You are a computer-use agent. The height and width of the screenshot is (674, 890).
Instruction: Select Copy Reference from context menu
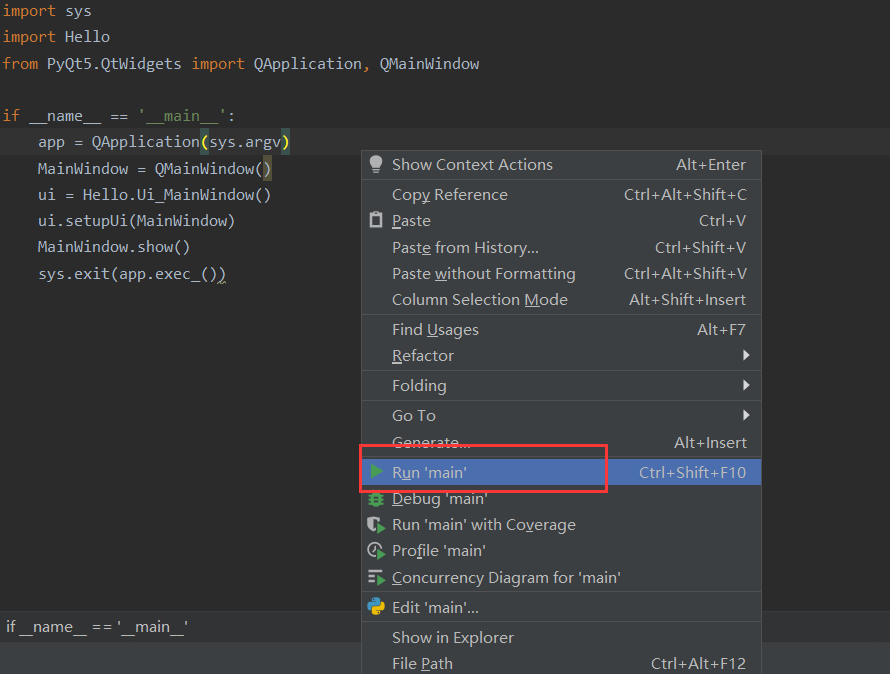[x=449, y=195]
